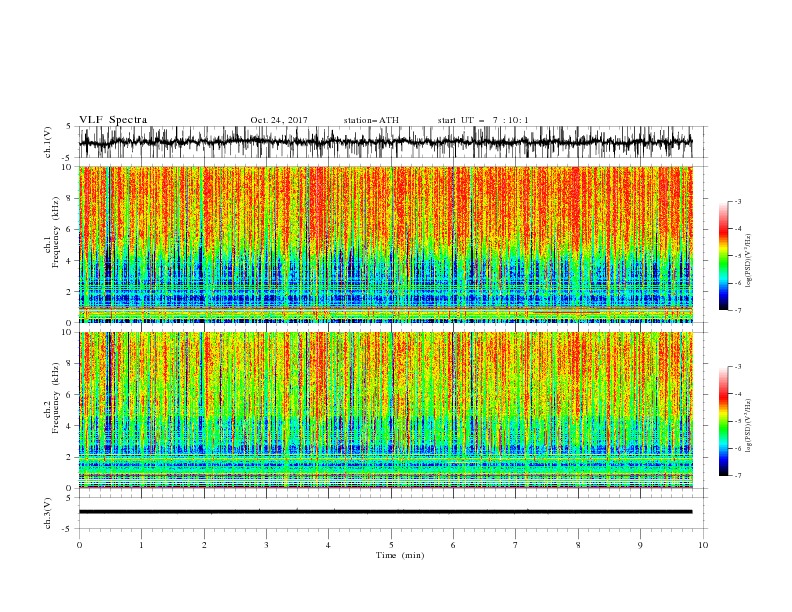The image size is (792, 612).
Task: Click the "1" minute tick label
Action: click(x=141, y=545)
